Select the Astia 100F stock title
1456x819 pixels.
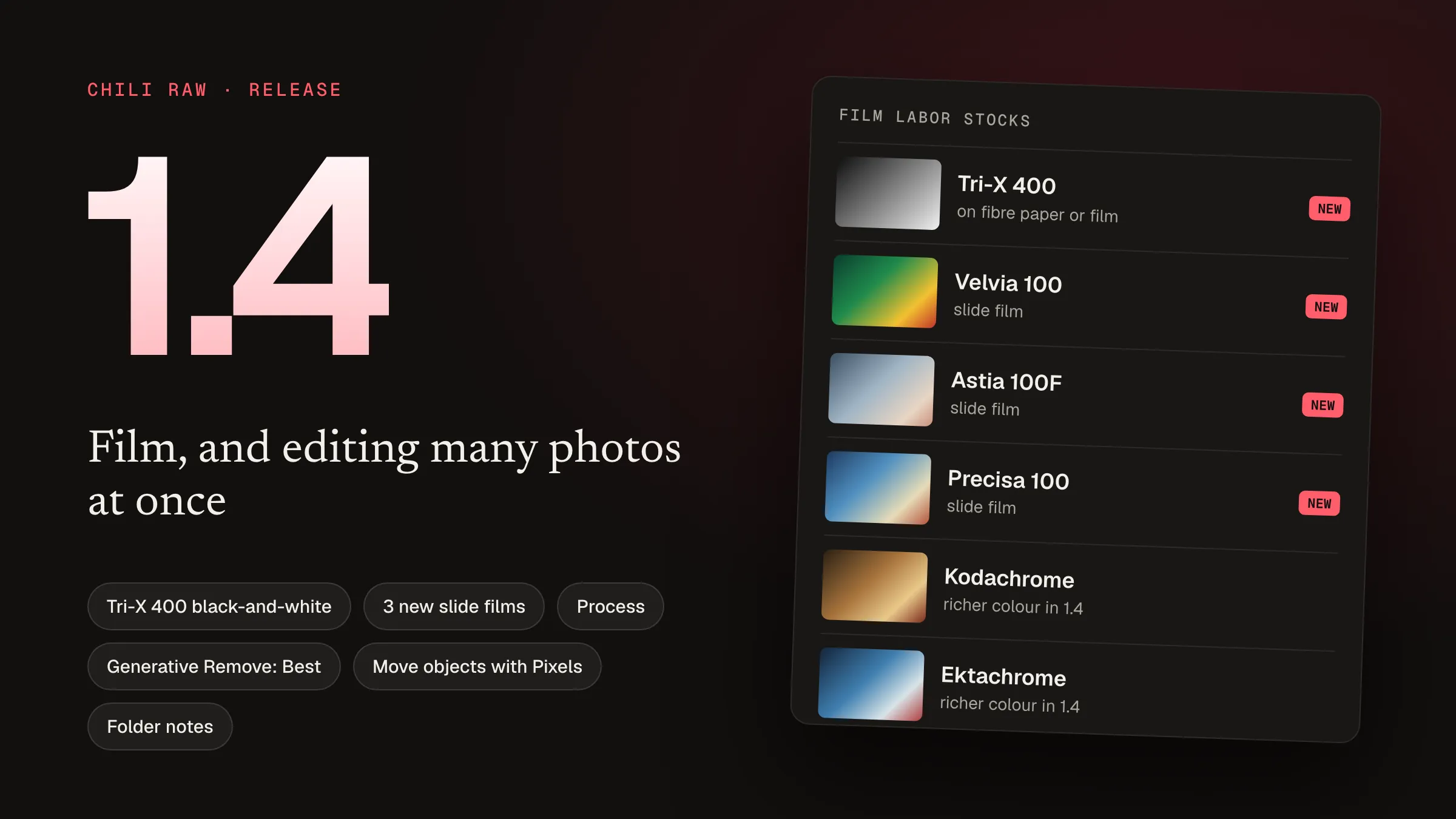click(1006, 382)
